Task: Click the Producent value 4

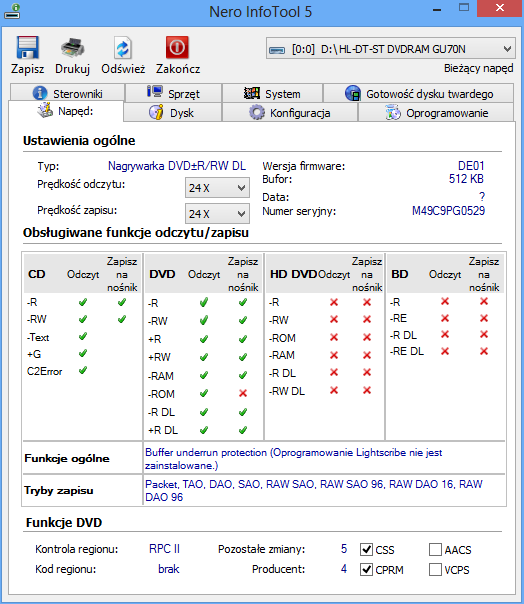Action: pyautogui.click(x=344, y=569)
